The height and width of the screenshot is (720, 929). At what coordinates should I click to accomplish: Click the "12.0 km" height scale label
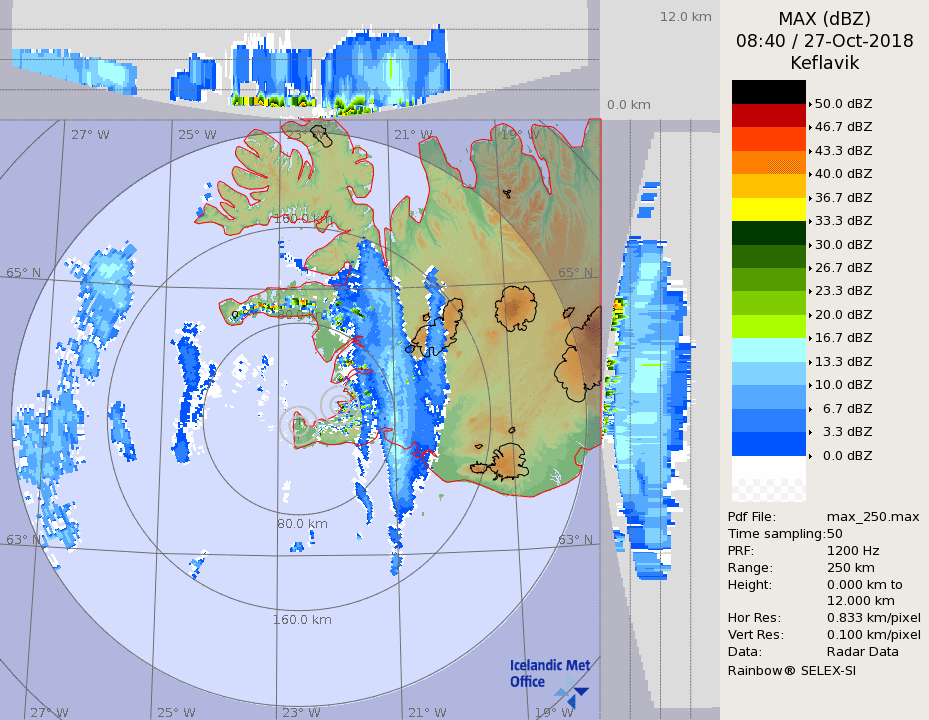(x=685, y=17)
